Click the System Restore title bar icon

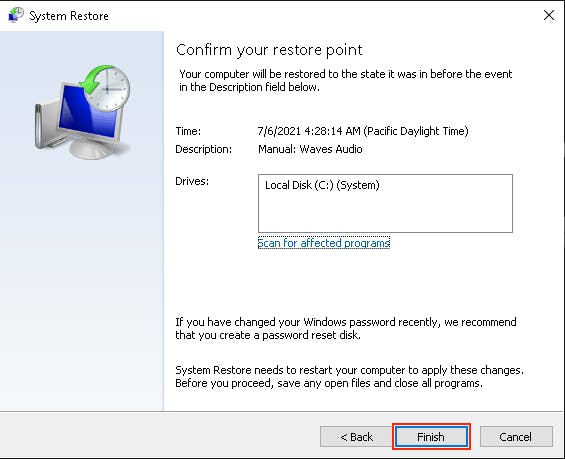(16, 15)
